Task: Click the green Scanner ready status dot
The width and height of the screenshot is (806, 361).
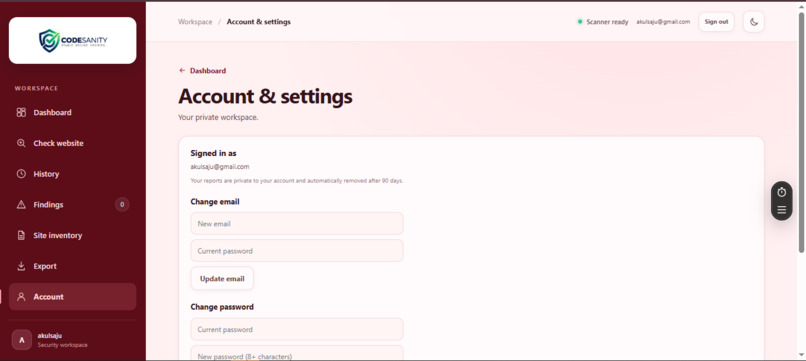Action: 580,22
